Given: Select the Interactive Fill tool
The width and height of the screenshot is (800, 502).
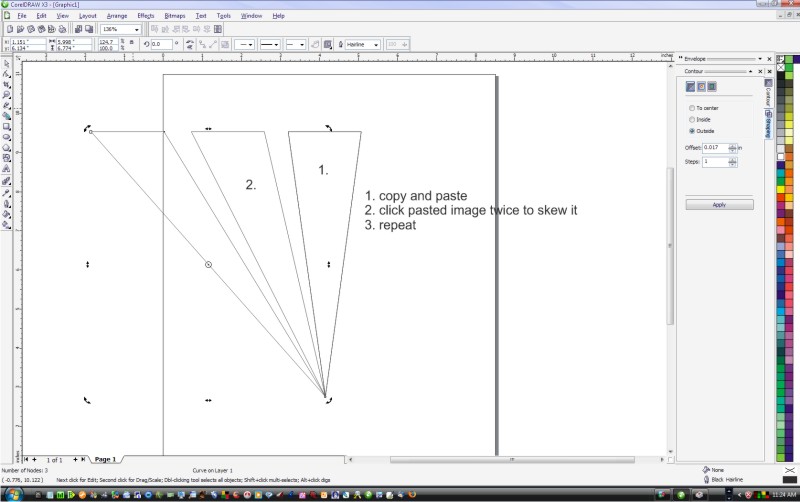Looking at the screenshot, I should 6,225.
